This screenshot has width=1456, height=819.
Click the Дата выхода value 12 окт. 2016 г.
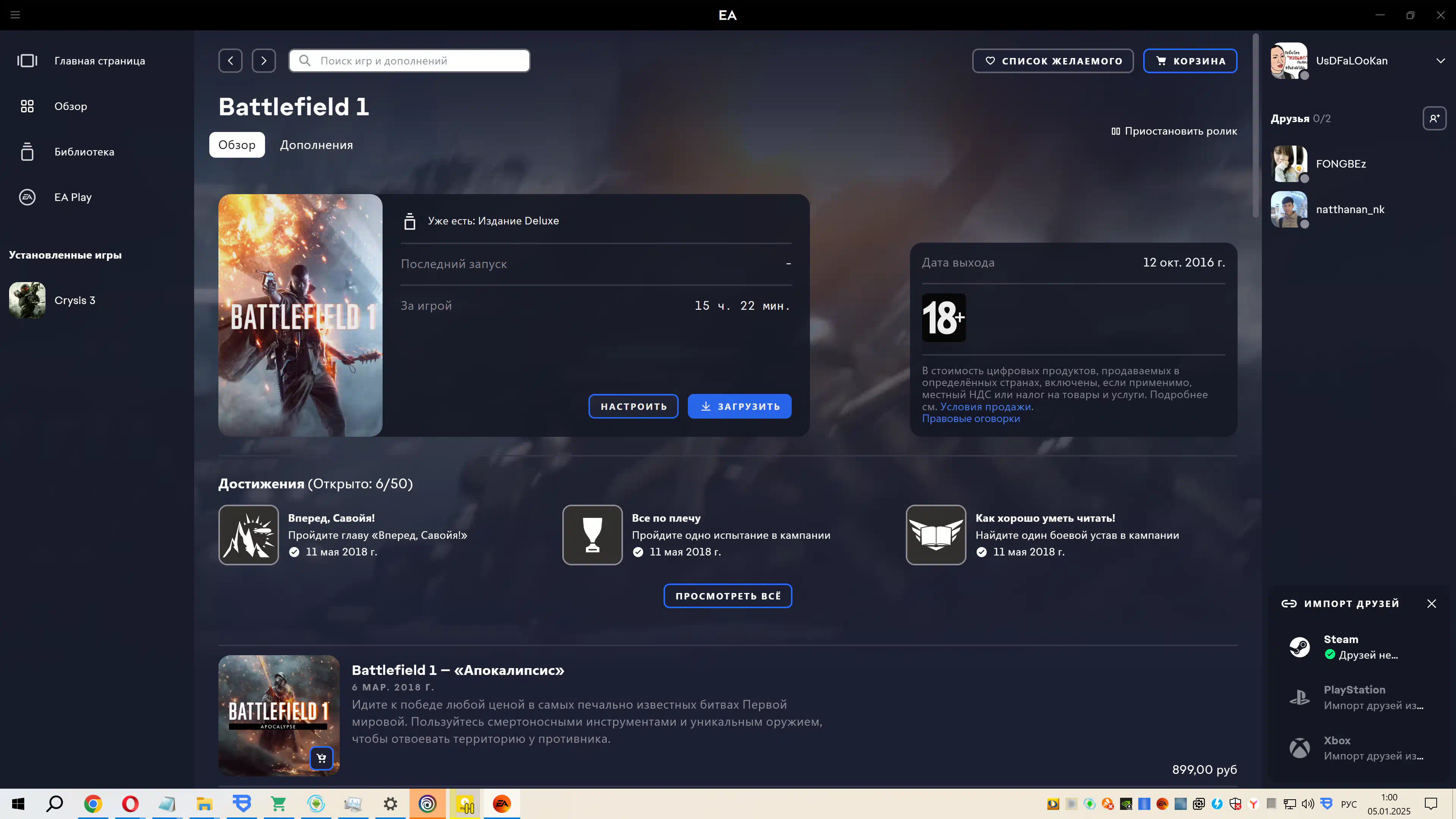[1183, 262]
